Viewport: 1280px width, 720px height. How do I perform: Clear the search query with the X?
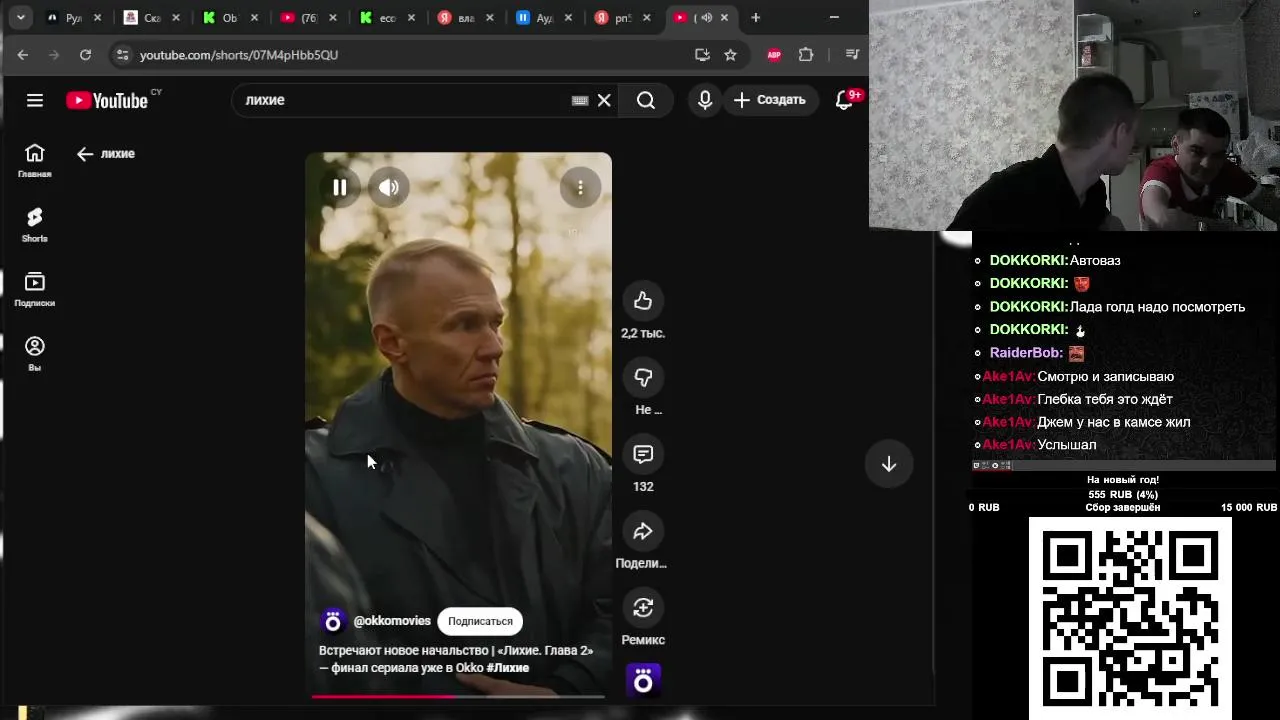[x=604, y=100]
